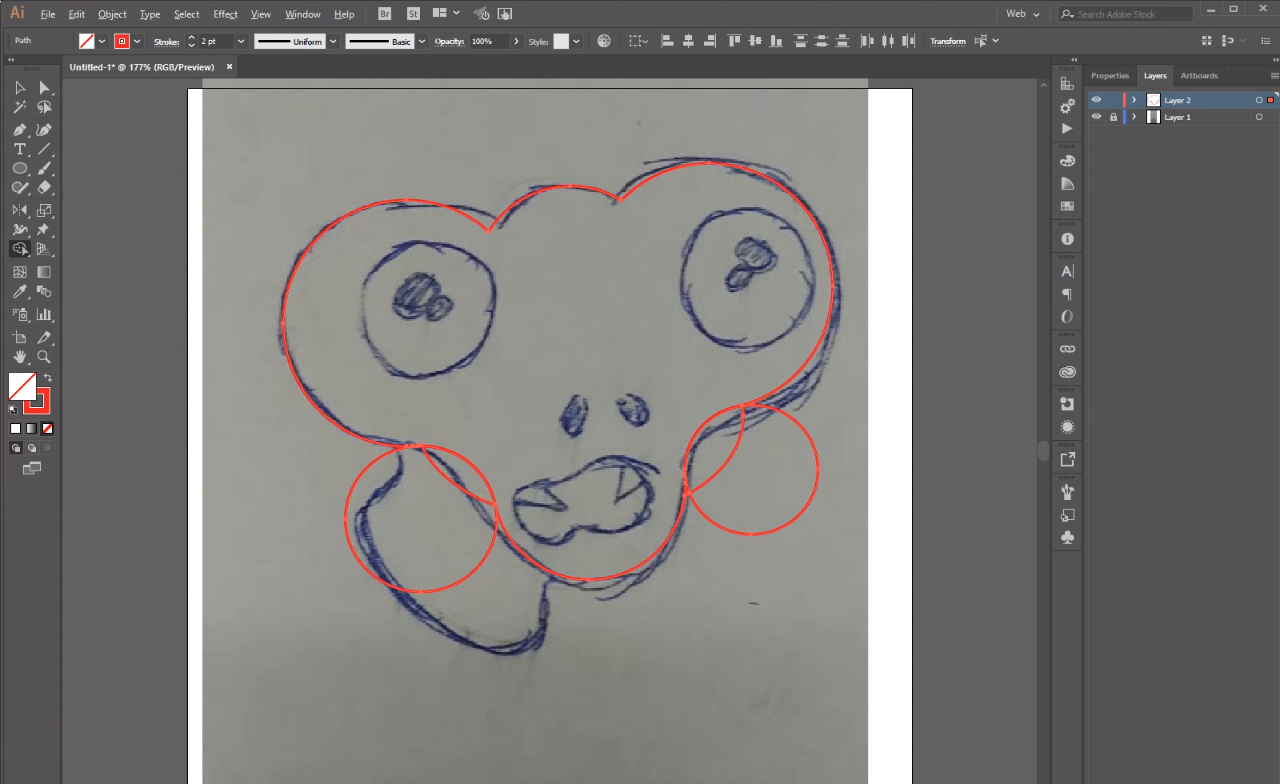Click the Recolor Artwork wheel icon

604,41
